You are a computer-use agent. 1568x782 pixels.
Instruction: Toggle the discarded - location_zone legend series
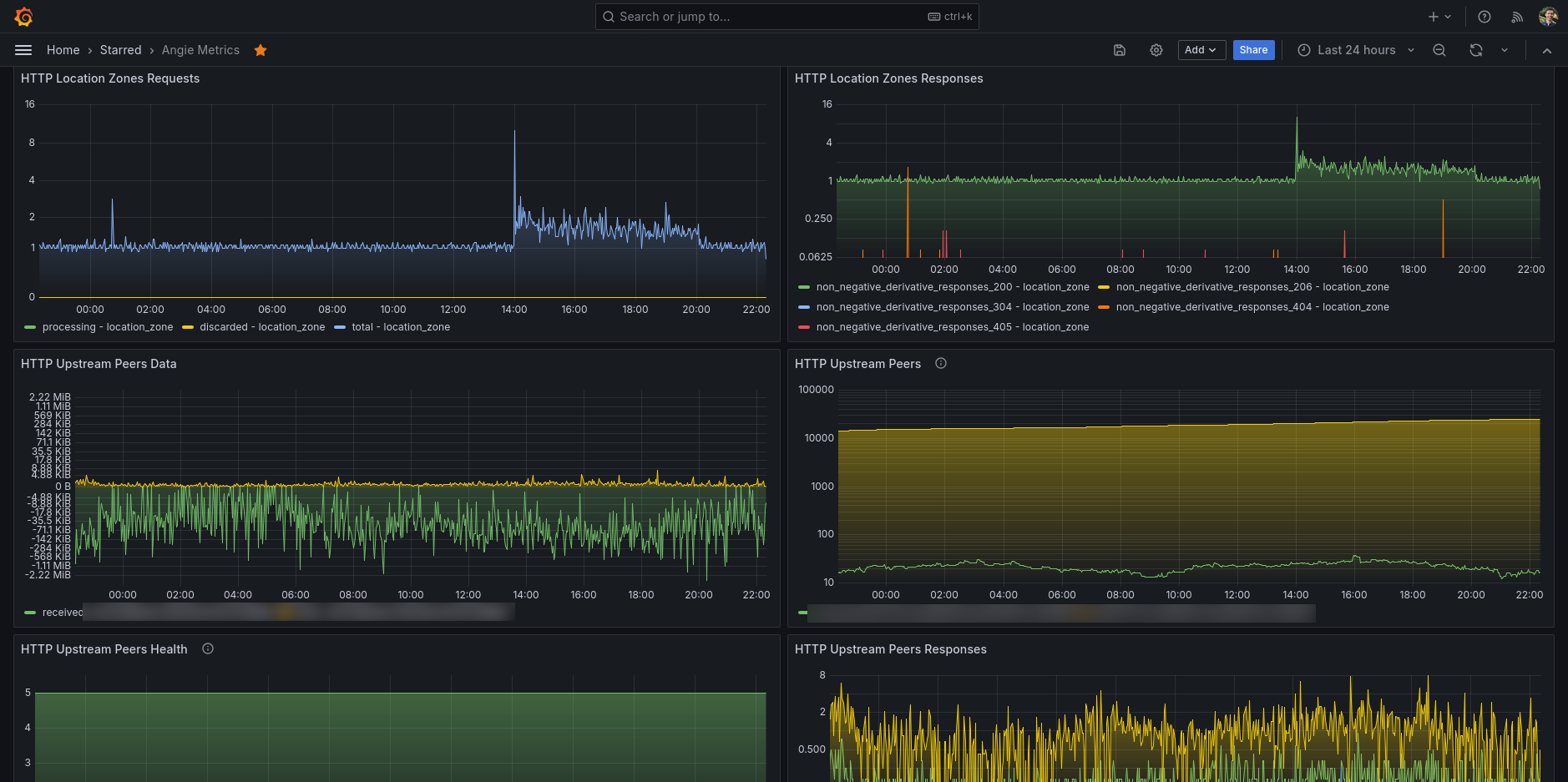pos(261,327)
